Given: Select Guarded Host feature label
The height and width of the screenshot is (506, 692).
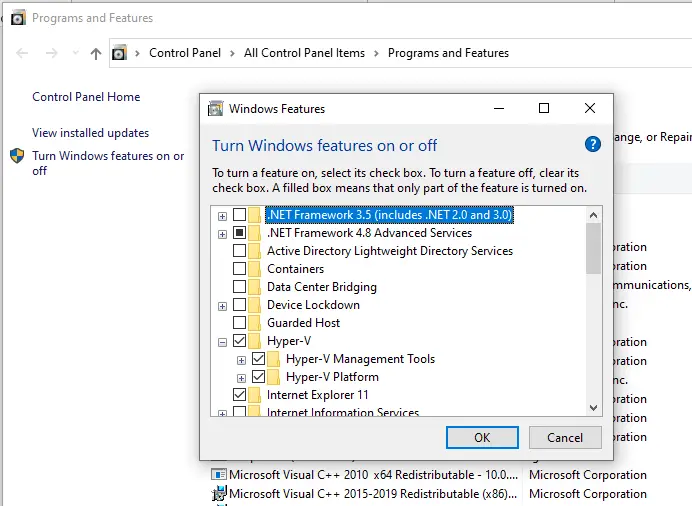Looking at the screenshot, I should pos(304,323).
